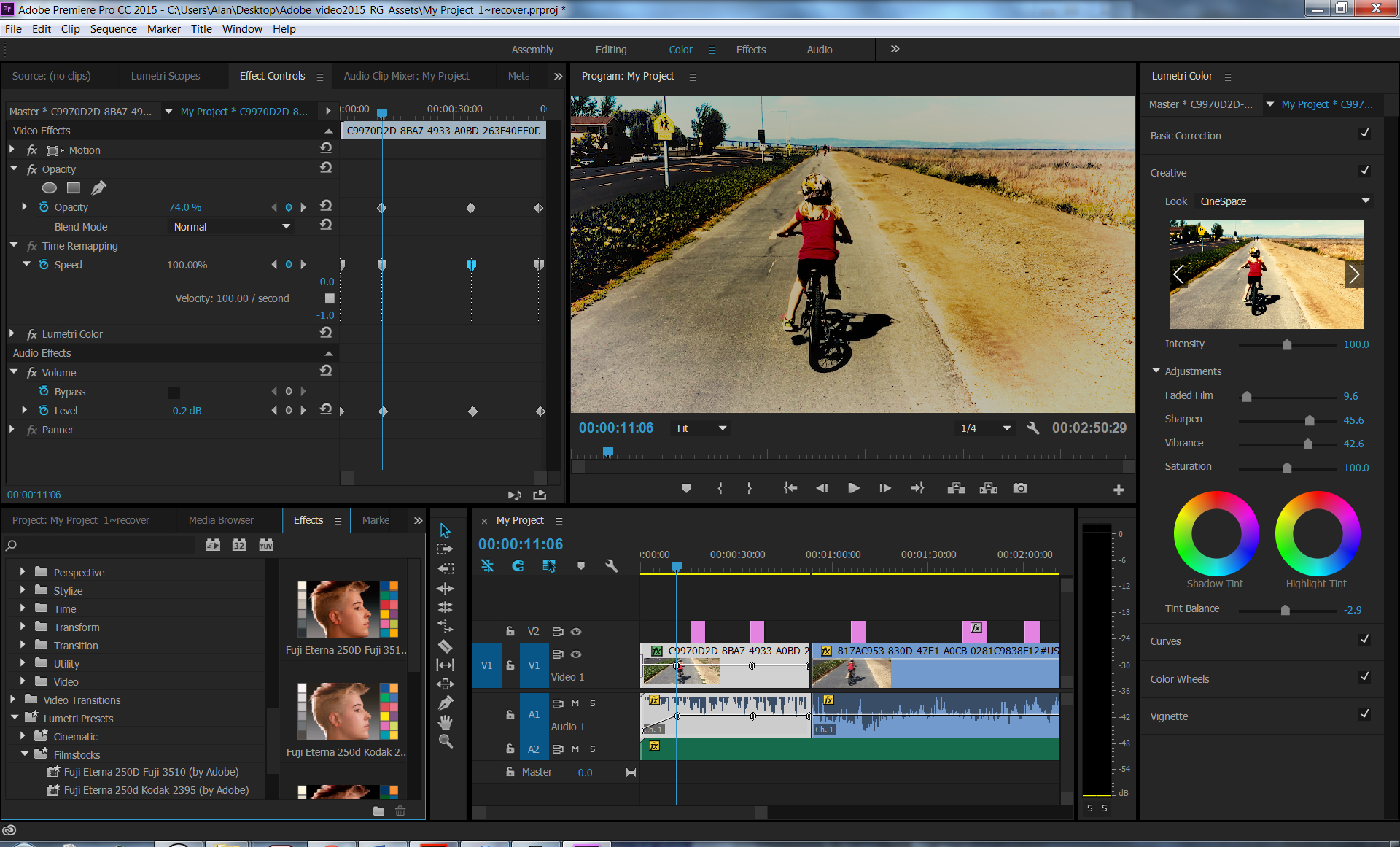Open the Look dropdown to change CineSpace

(x=1368, y=201)
